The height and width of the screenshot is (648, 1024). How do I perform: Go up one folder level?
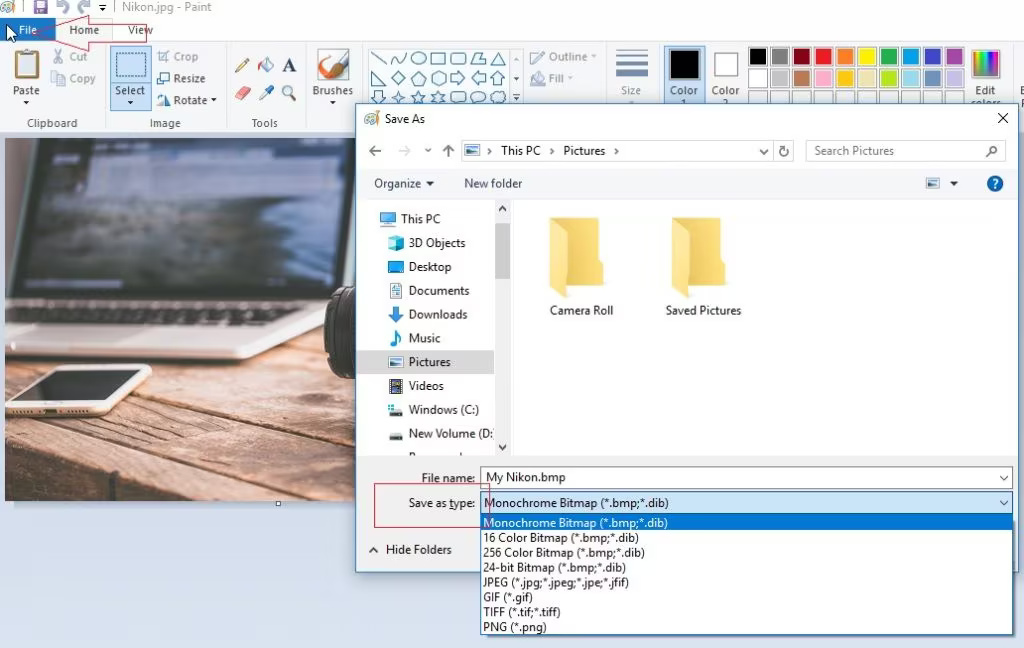pyautogui.click(x=448, y=151)
